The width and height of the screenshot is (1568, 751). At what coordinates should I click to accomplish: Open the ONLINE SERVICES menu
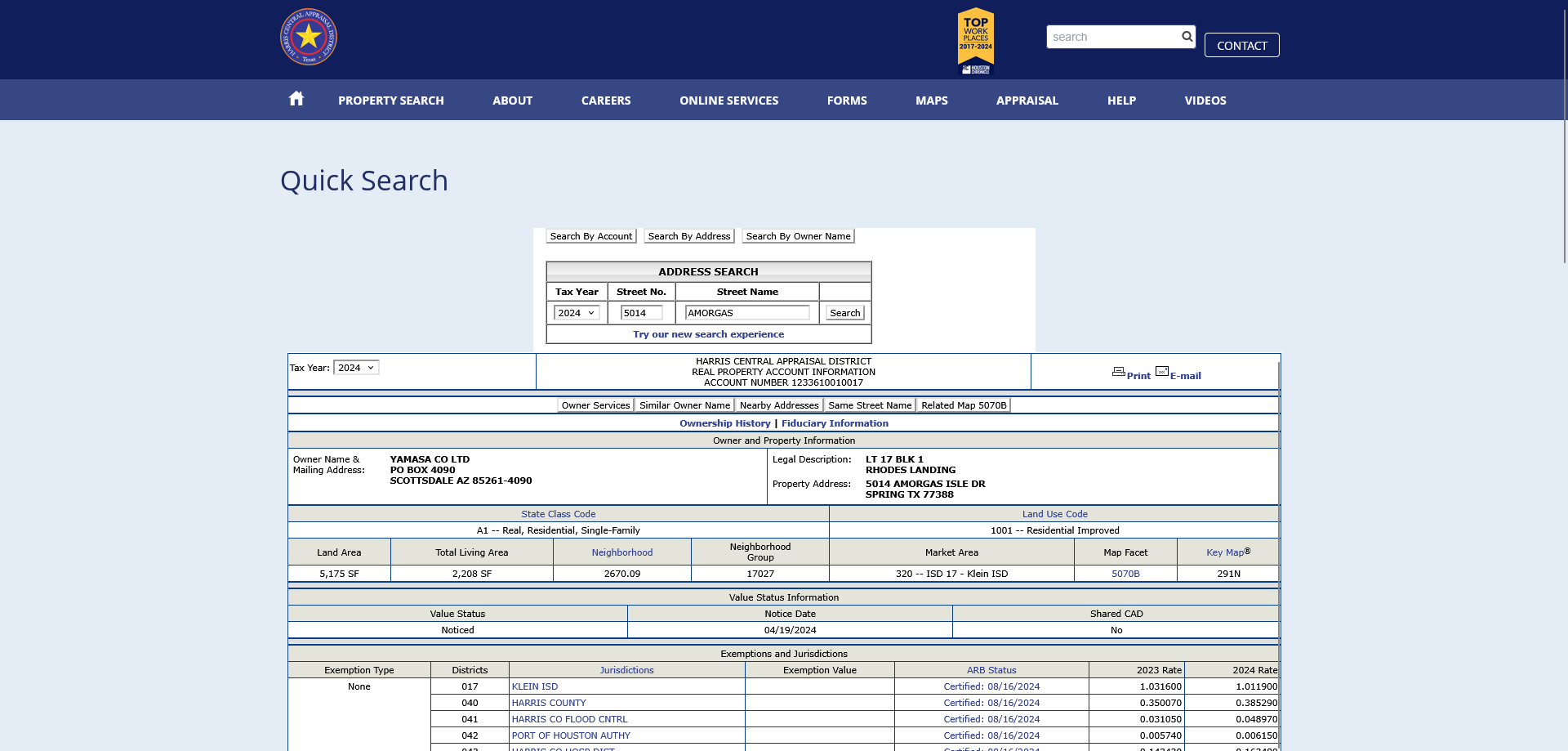click(728, 101)
